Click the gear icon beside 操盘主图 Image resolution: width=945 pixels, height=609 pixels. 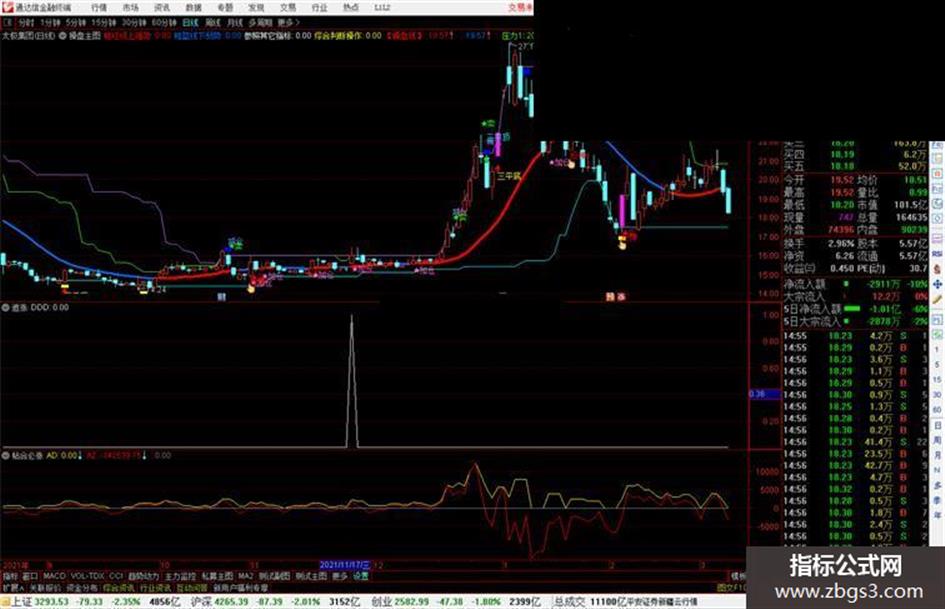(x=62, y=36)
